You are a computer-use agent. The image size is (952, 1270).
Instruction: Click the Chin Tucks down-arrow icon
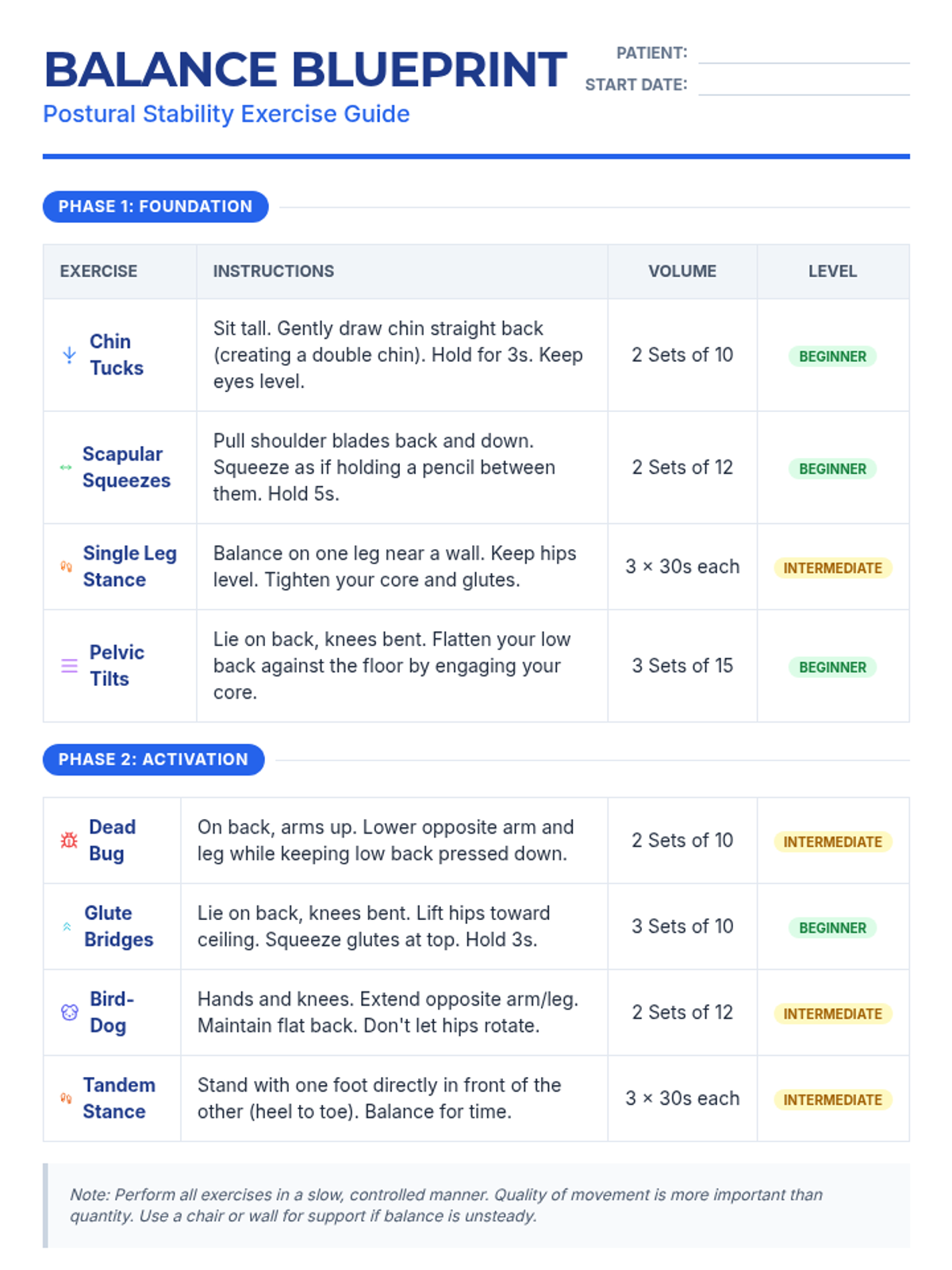click(x=70, y=355)
